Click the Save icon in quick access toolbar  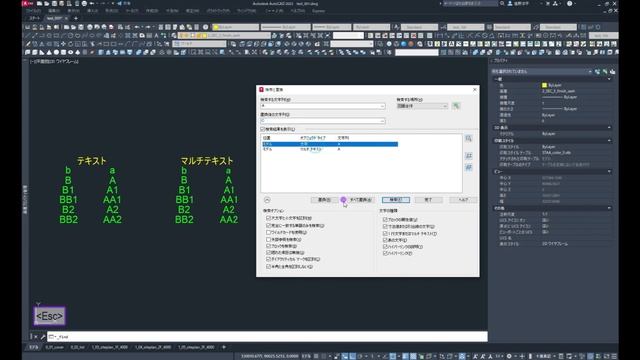(x=54, y=3)
